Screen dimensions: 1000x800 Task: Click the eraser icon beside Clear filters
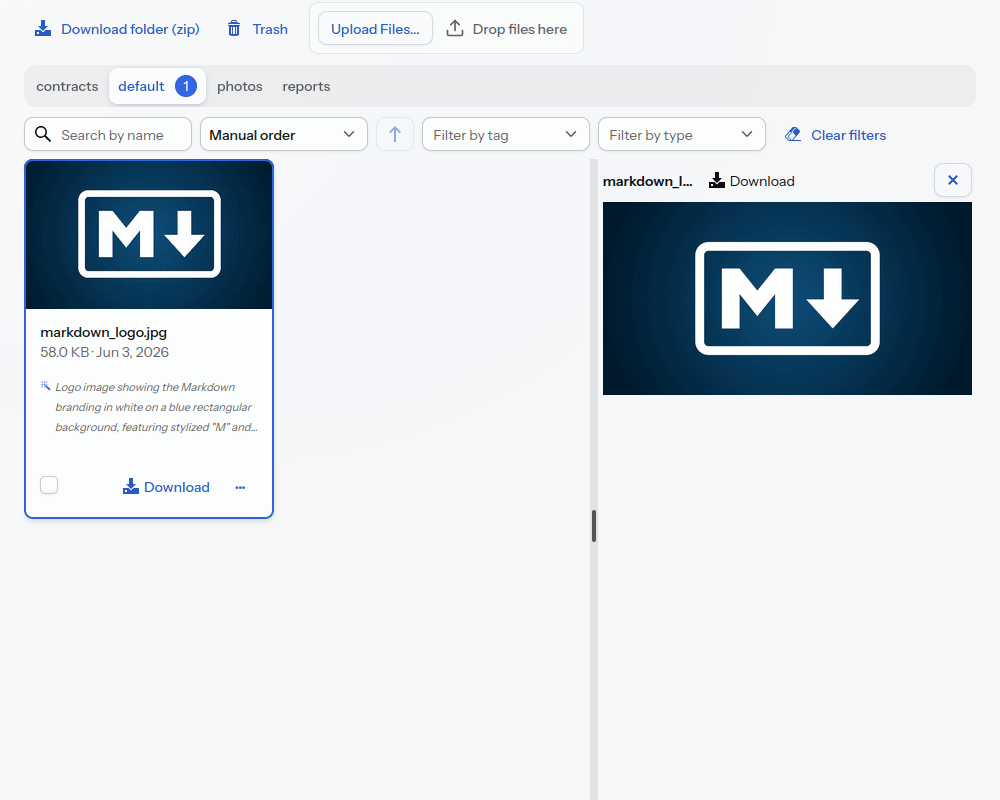click(793, 135)
